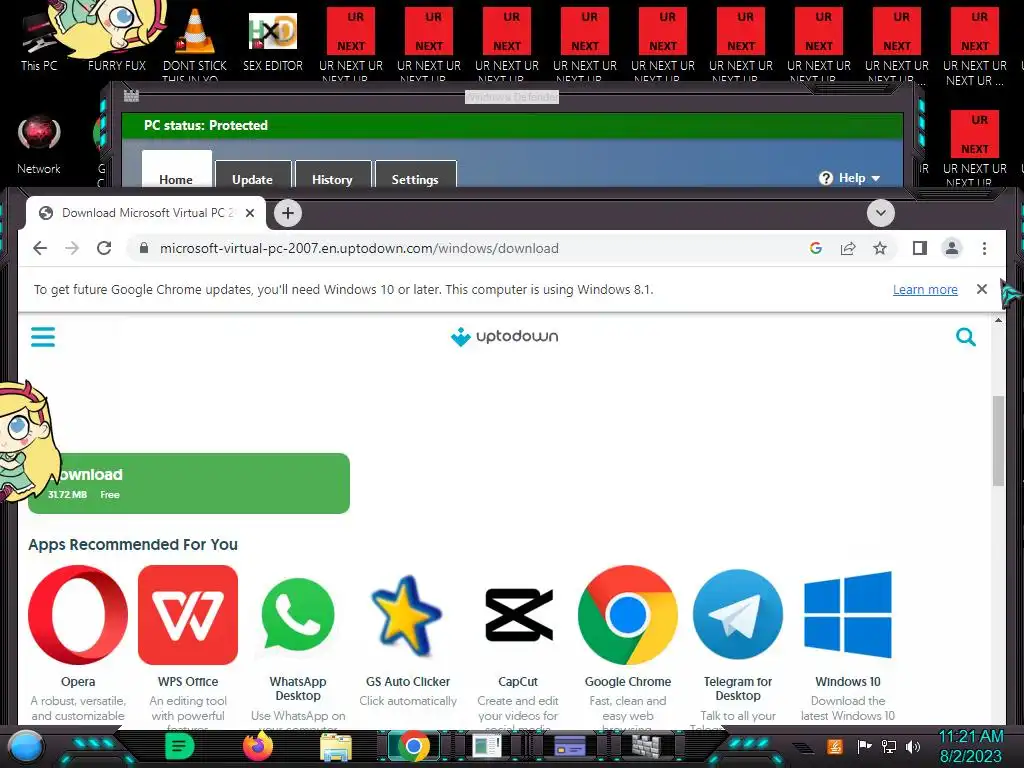The height and width of the screenshot is (768, 1024).
Task: Switch to Windows Defender wall taskbar icon
Action: point(648,746)
